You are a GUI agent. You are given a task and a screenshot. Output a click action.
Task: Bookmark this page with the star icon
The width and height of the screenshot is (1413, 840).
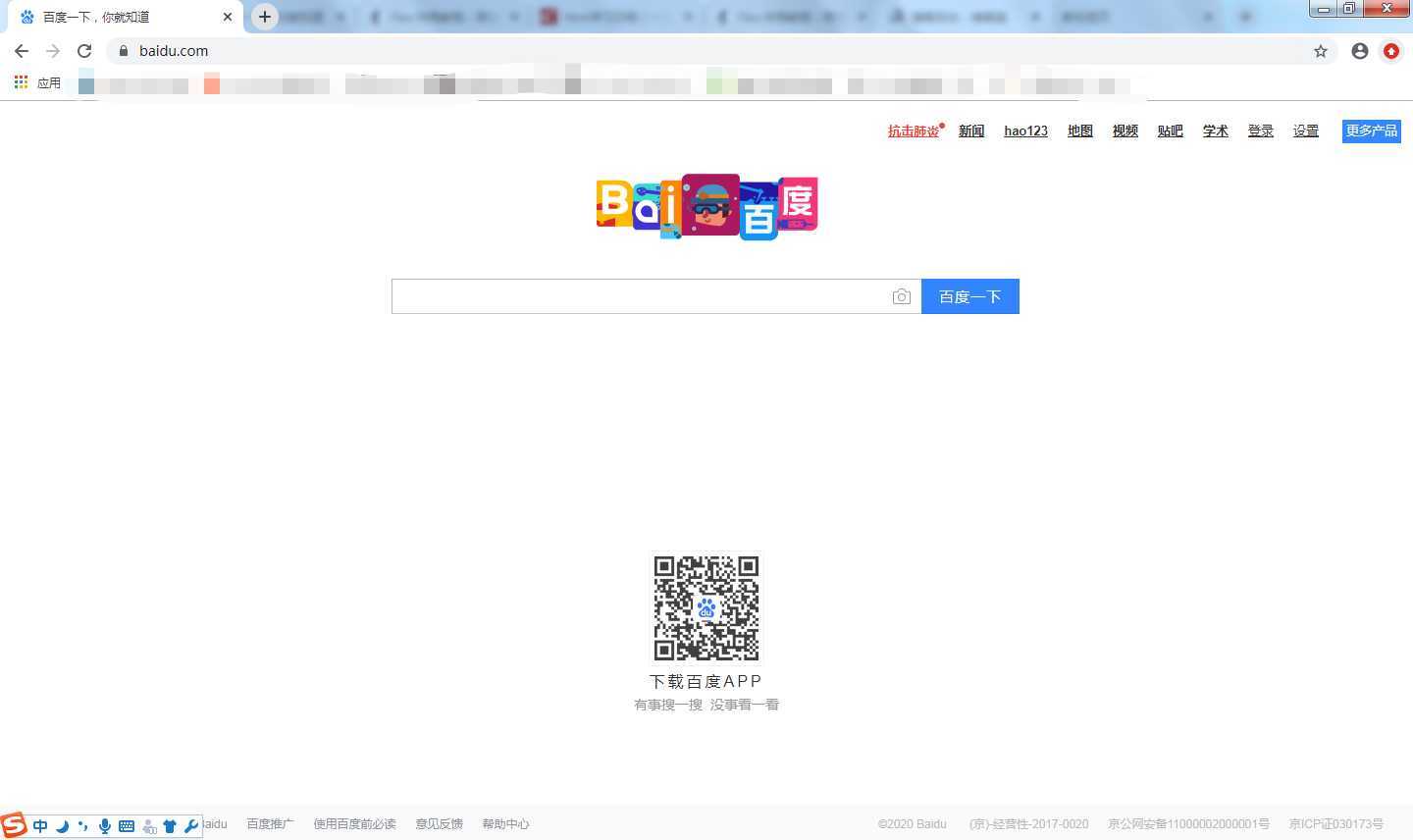coord(1321,51)
